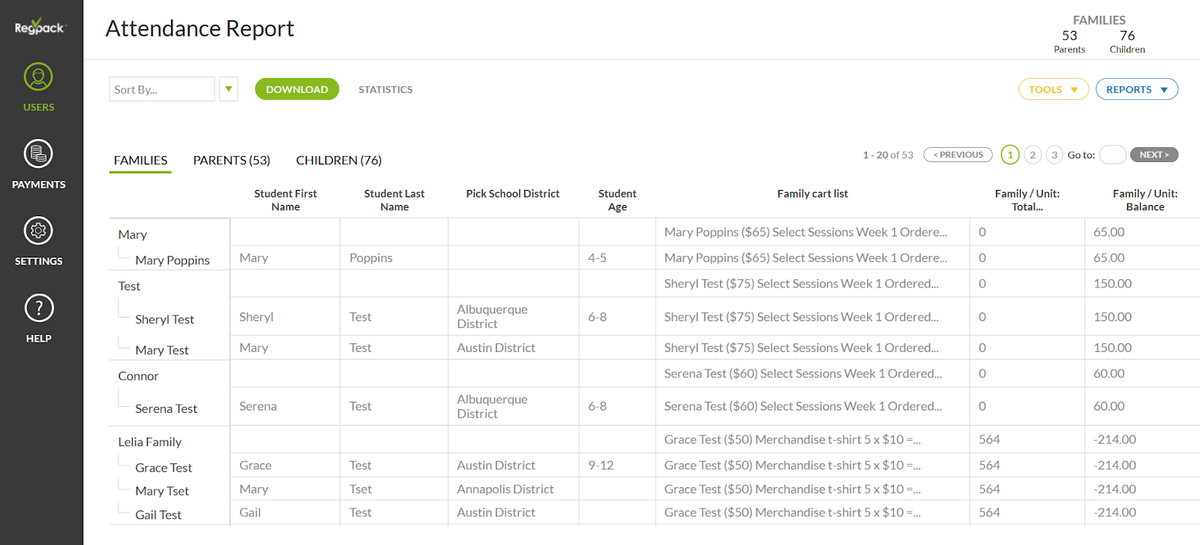Switch to the Parents (53) tab

click(x=231, y=160)
